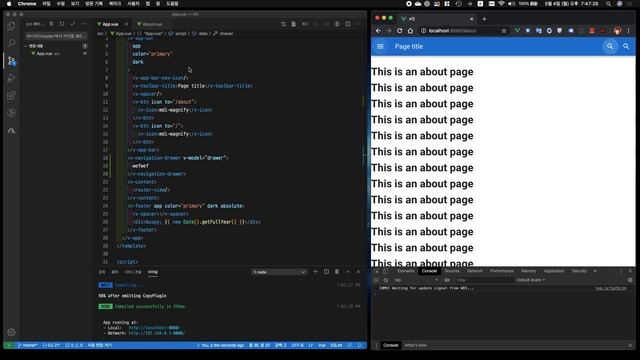
Task: Add a new terminal with the plus icon
Action: pyautogui.click(x=315, y=272)
